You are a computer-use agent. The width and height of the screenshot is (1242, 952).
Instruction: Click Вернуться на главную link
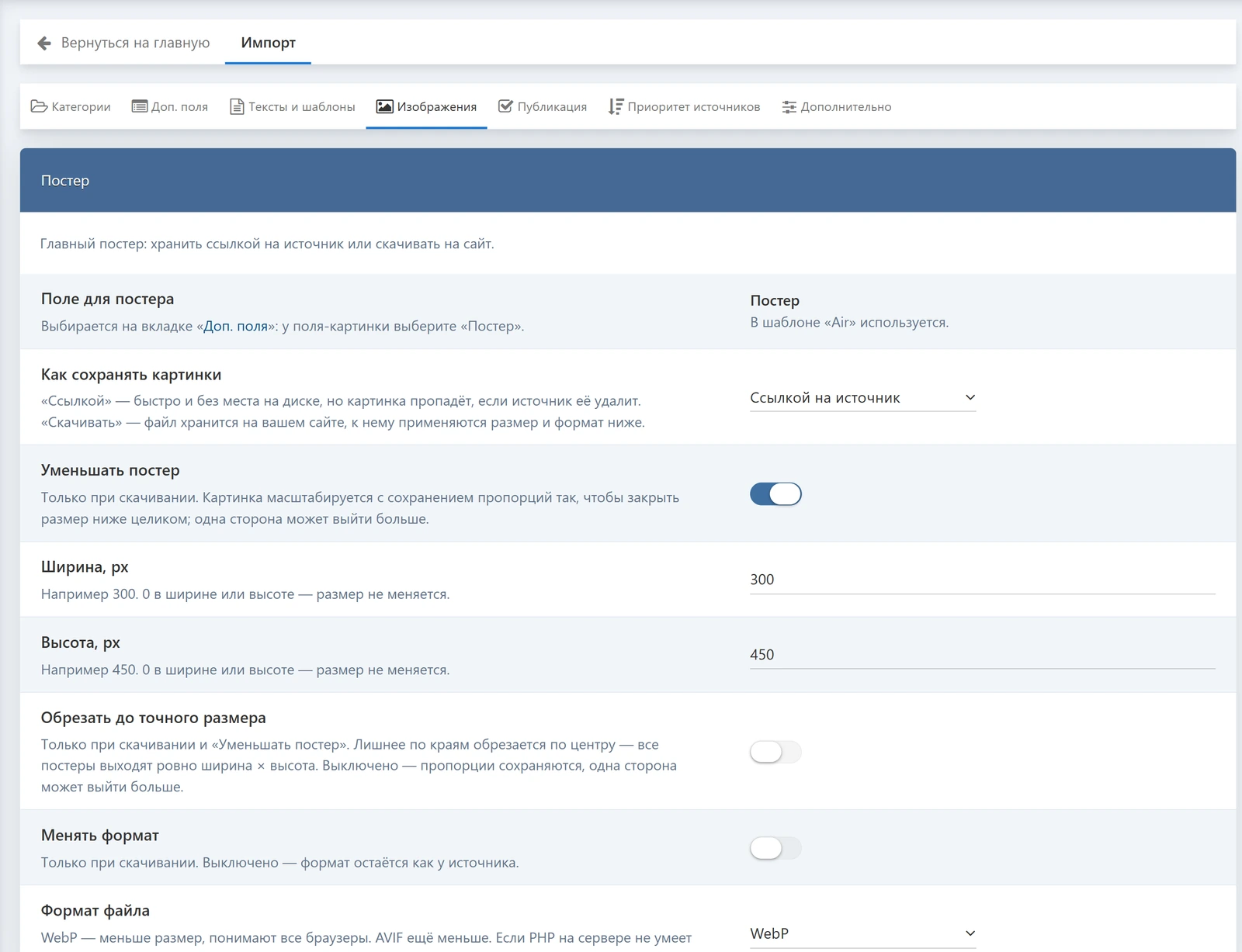pos(123,43)
